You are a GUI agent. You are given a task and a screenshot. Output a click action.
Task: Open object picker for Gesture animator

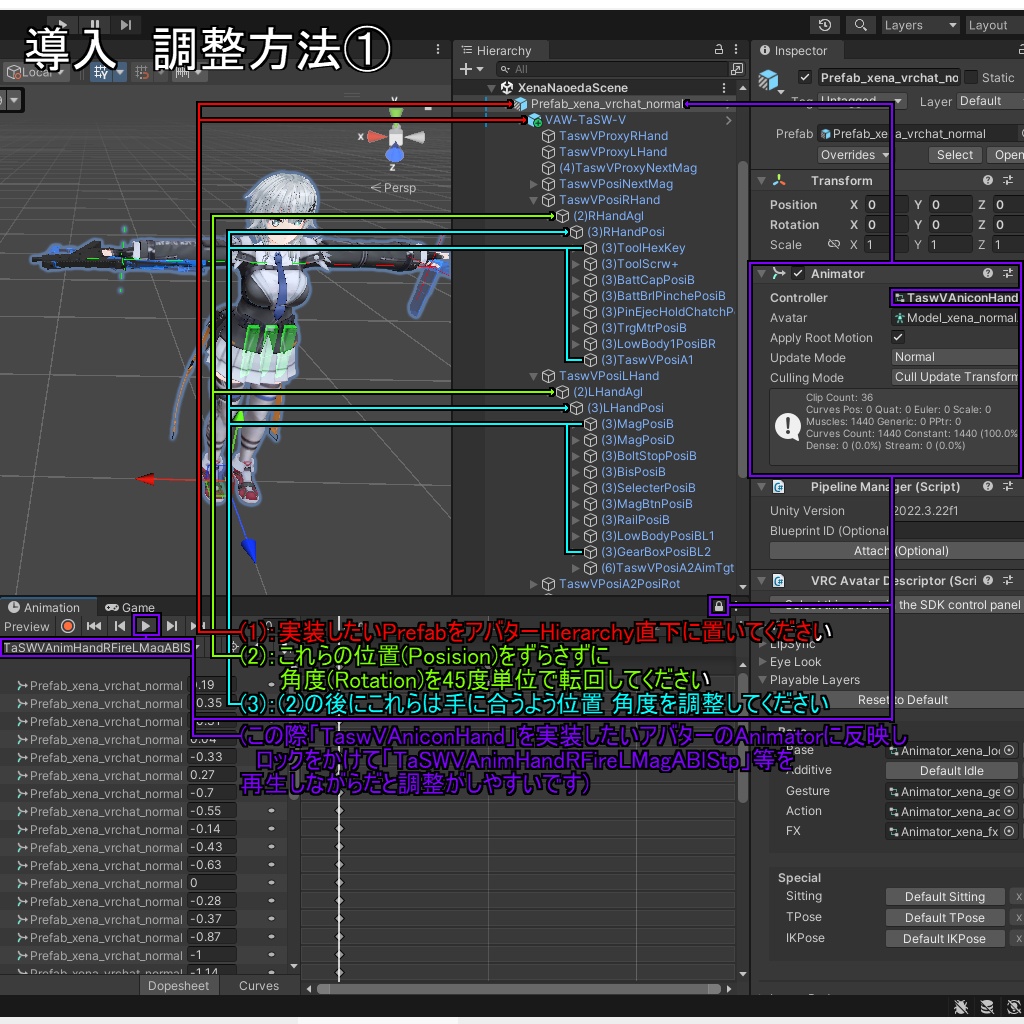(x=1010, y=791)
